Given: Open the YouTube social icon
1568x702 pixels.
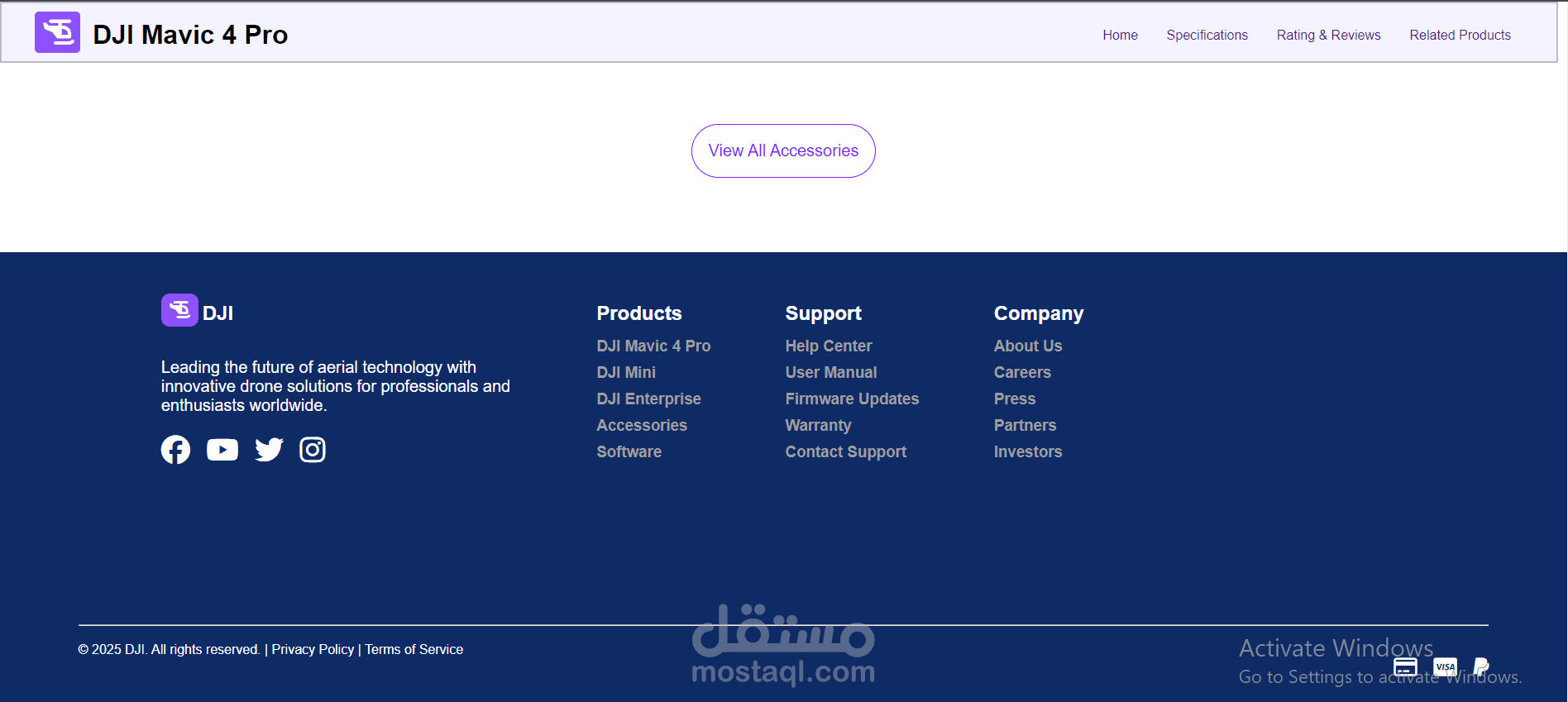Looking at the screenshot, I should point(222,450).
